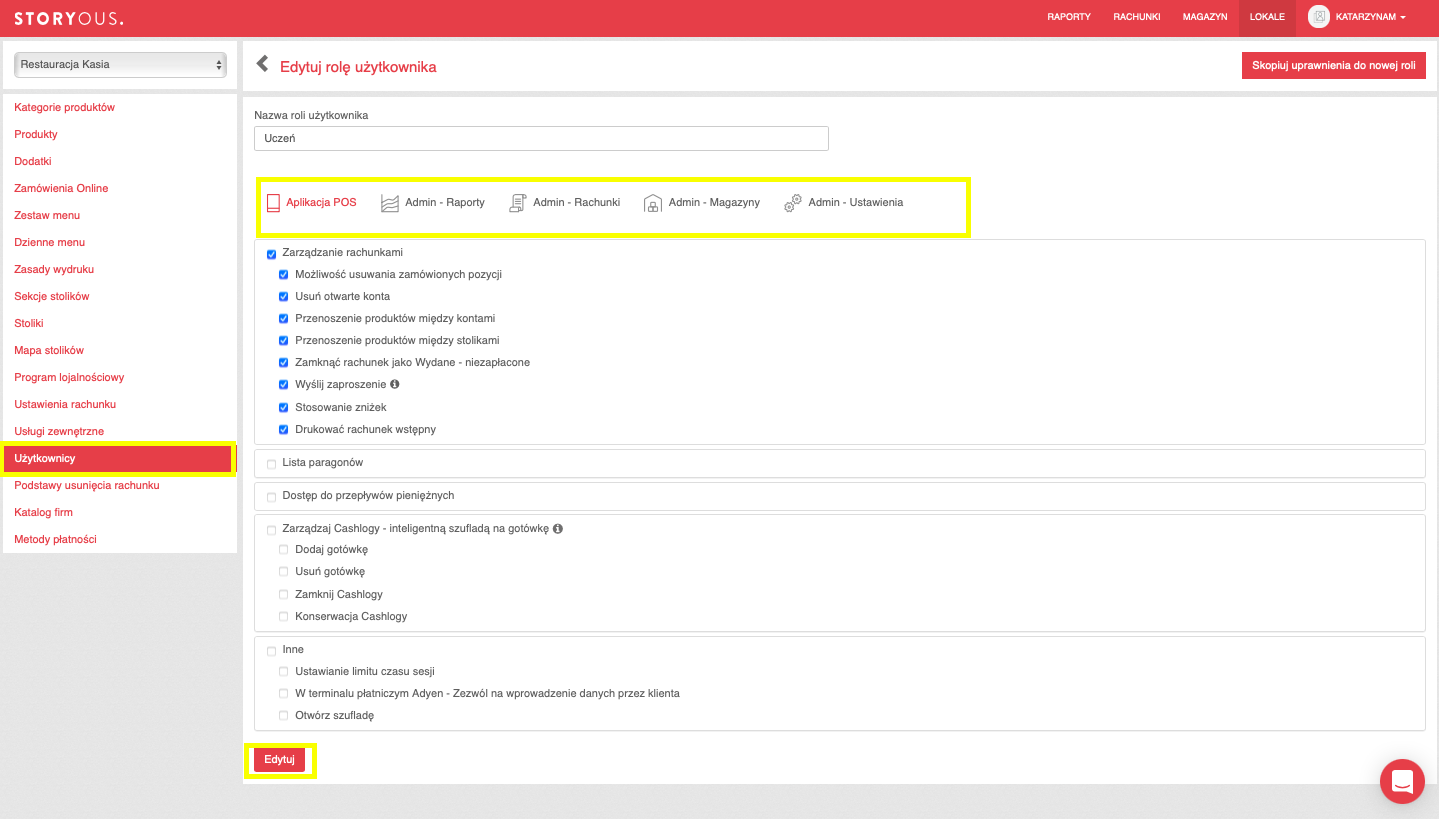Open the Intercom chat bubble icon
This screenshot has height=819, width=1439.
tap(1402, 782)
